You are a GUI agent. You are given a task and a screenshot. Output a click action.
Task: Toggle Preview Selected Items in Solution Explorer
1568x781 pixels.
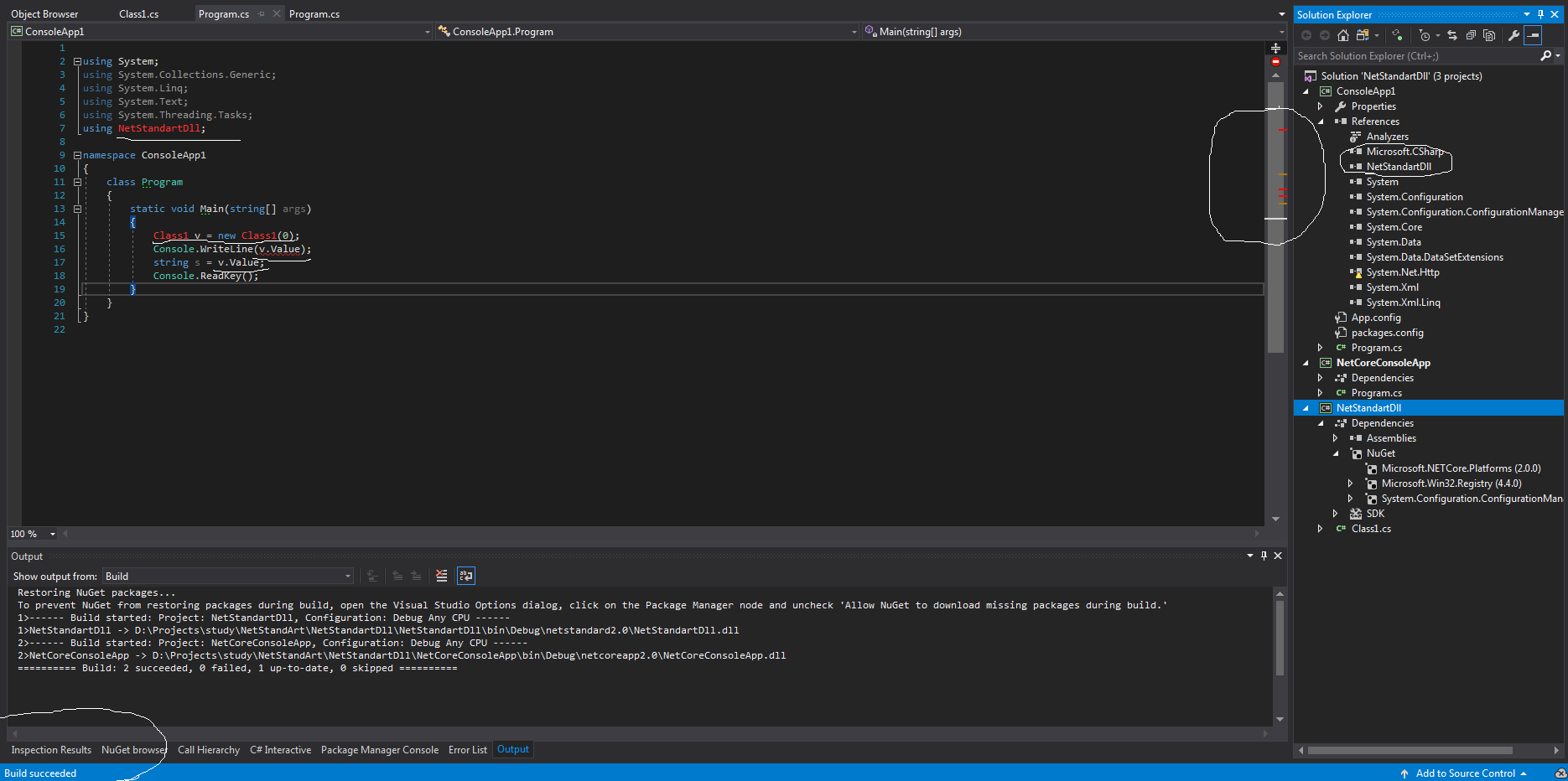point(1533,35)
